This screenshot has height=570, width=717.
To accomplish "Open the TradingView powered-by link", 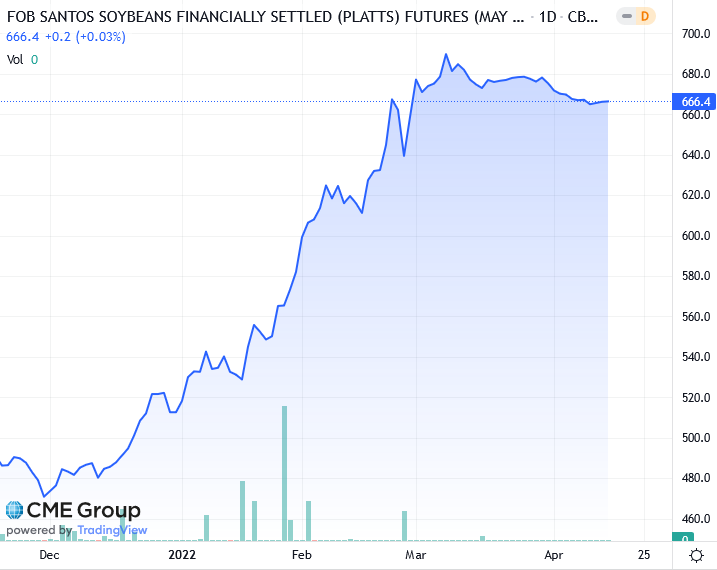I will point(77,530).
